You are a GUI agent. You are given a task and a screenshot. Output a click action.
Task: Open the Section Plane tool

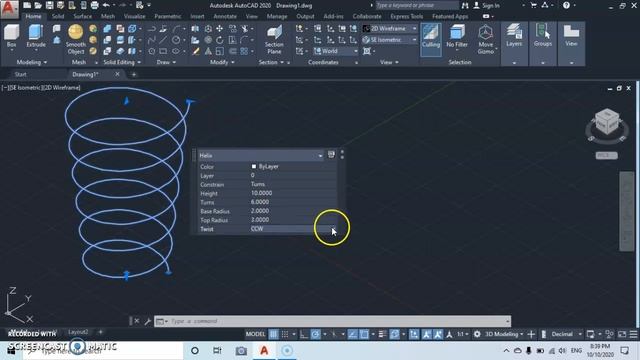pyautogui.click(x=274, y=40)
